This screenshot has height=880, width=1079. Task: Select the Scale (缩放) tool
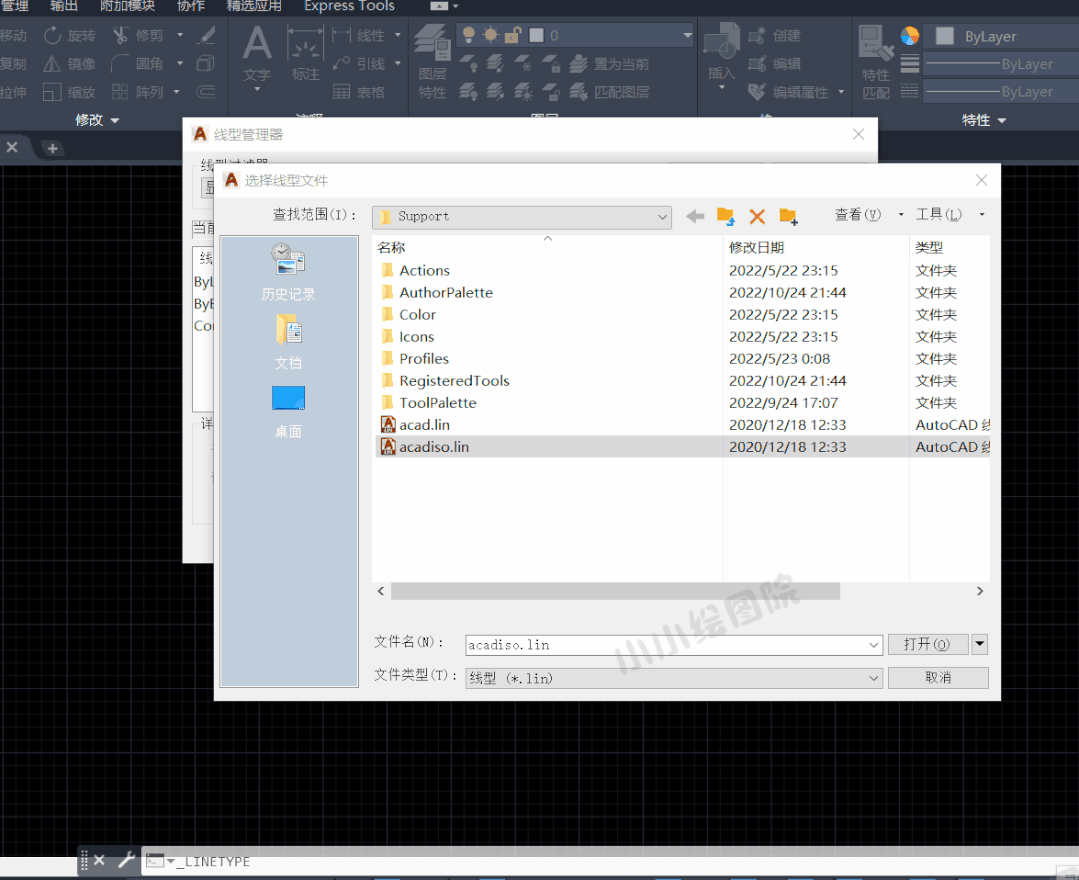[69, 92]
